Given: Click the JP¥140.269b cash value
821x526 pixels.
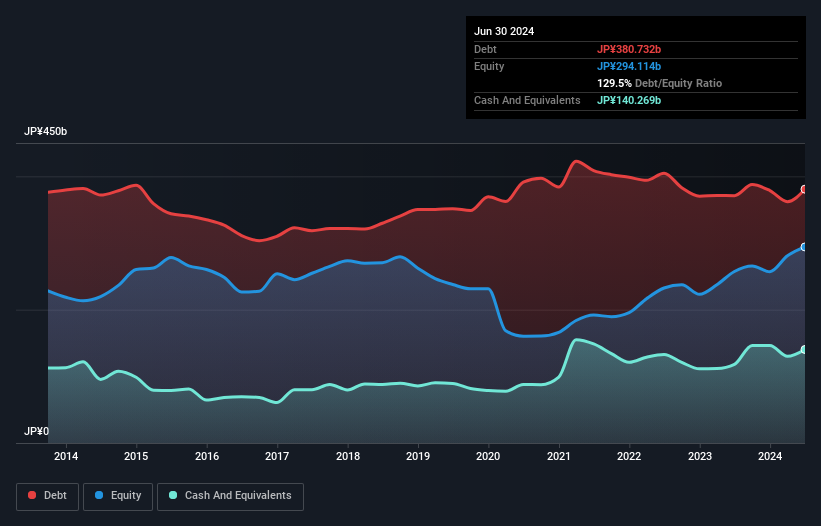Looking at the screenshot, I should pos(629,100).
